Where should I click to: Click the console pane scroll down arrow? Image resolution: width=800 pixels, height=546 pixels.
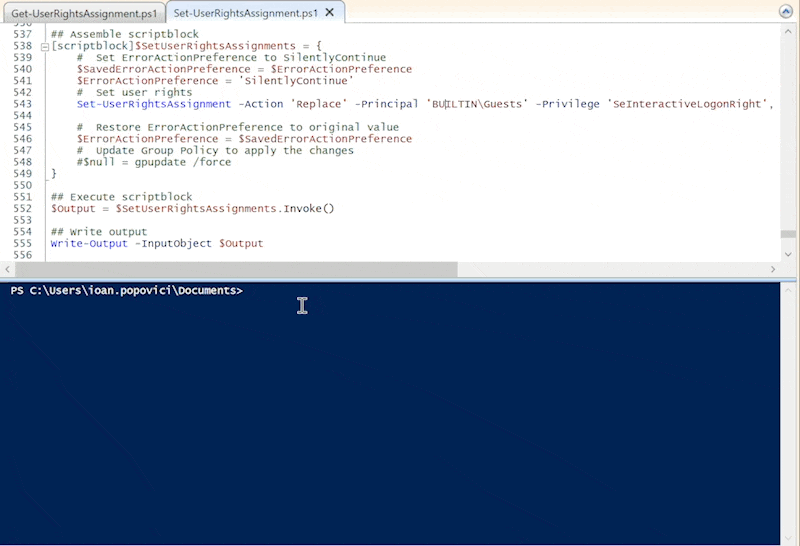[790, 538]
